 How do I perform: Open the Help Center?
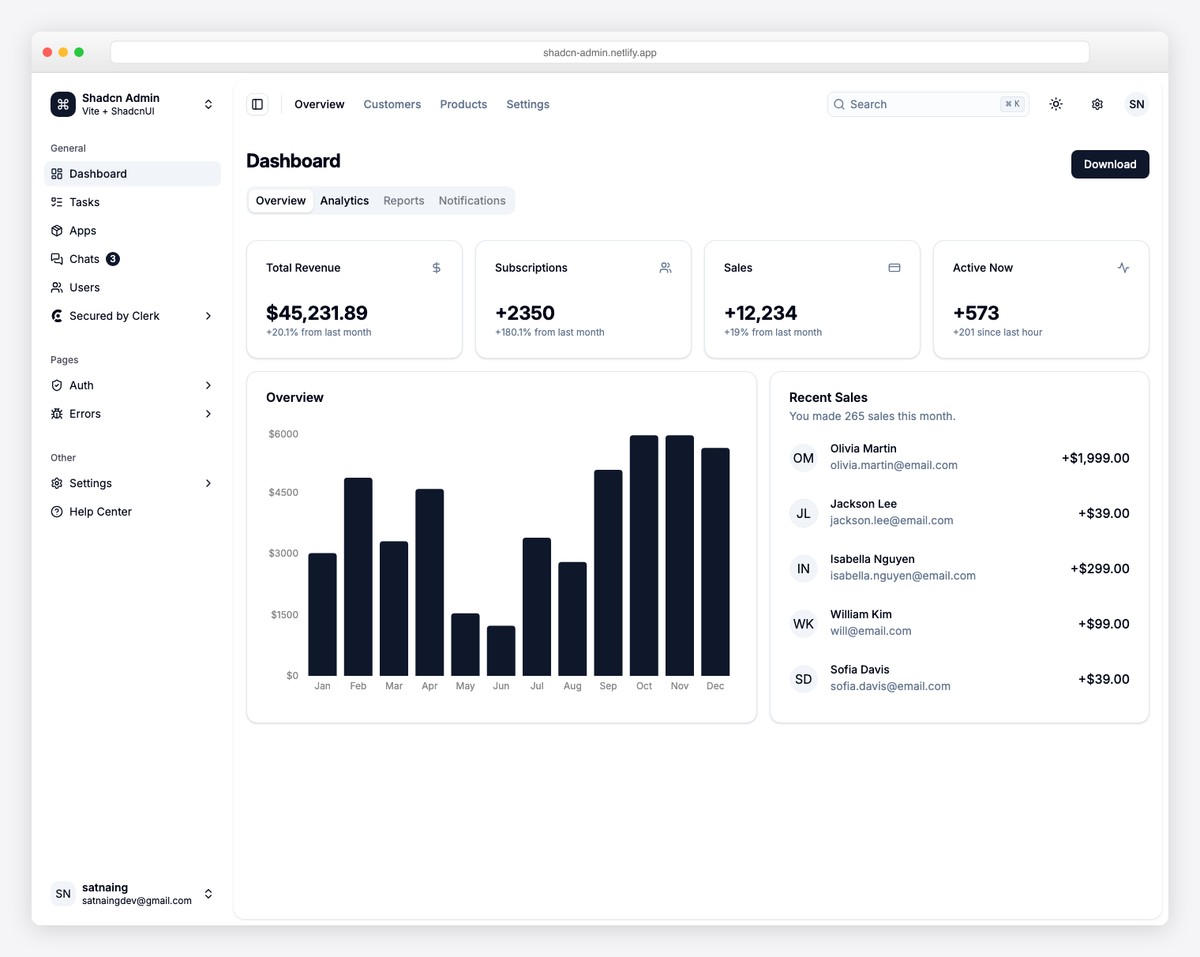pos(100,511)
